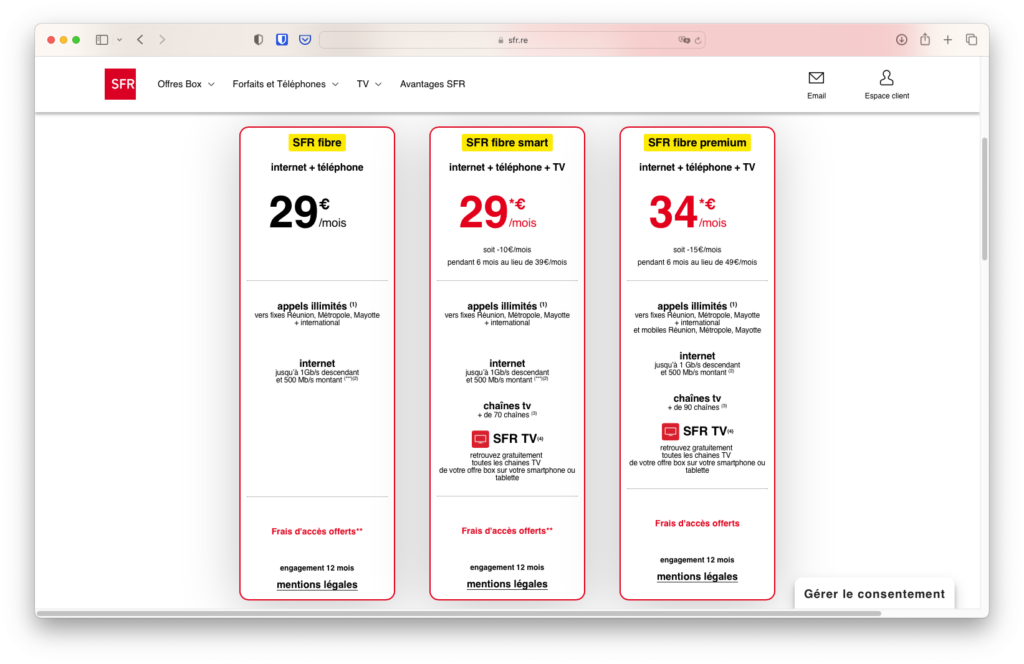
Task: Click the SFR logo
Action: coord(120,84)
